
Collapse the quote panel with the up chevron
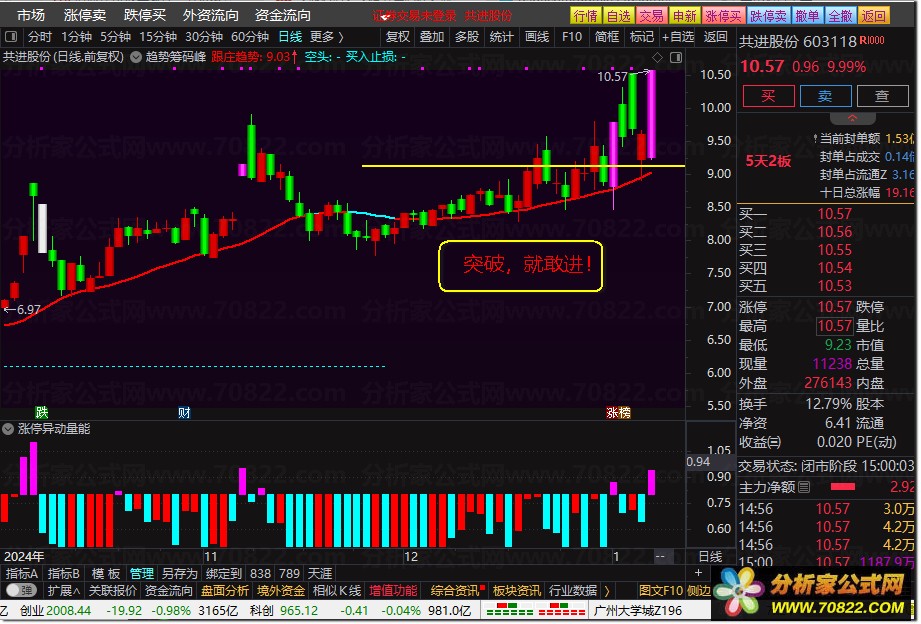tap(852, 118)
